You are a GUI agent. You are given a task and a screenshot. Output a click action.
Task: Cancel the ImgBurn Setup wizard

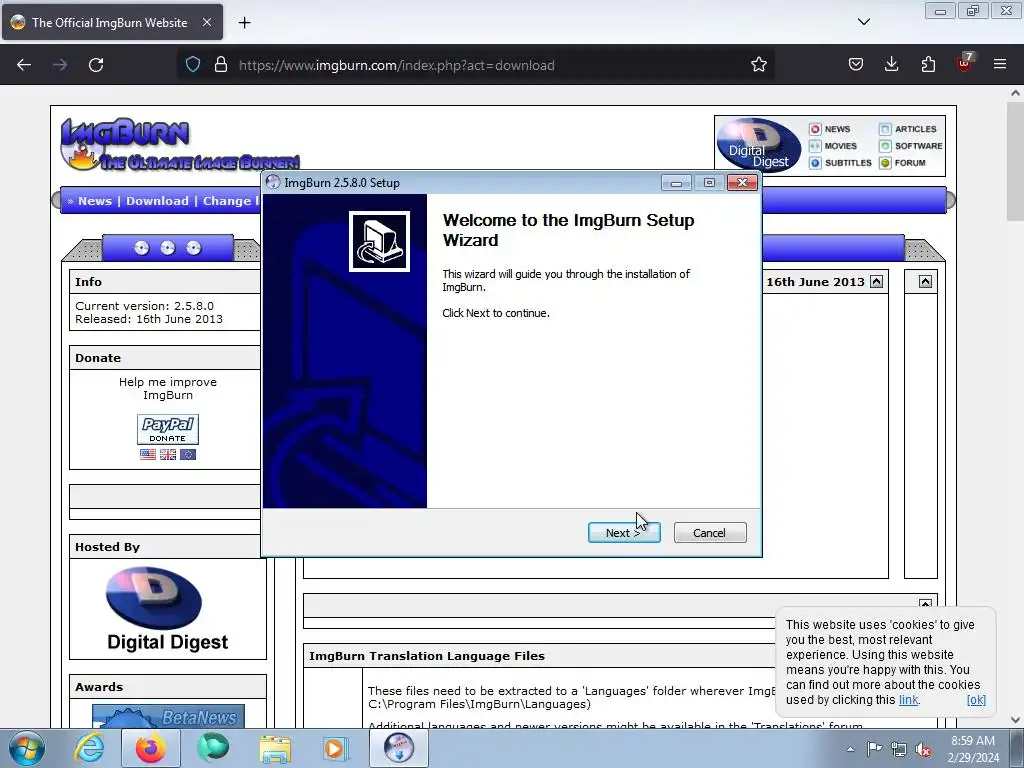[710, 533]
